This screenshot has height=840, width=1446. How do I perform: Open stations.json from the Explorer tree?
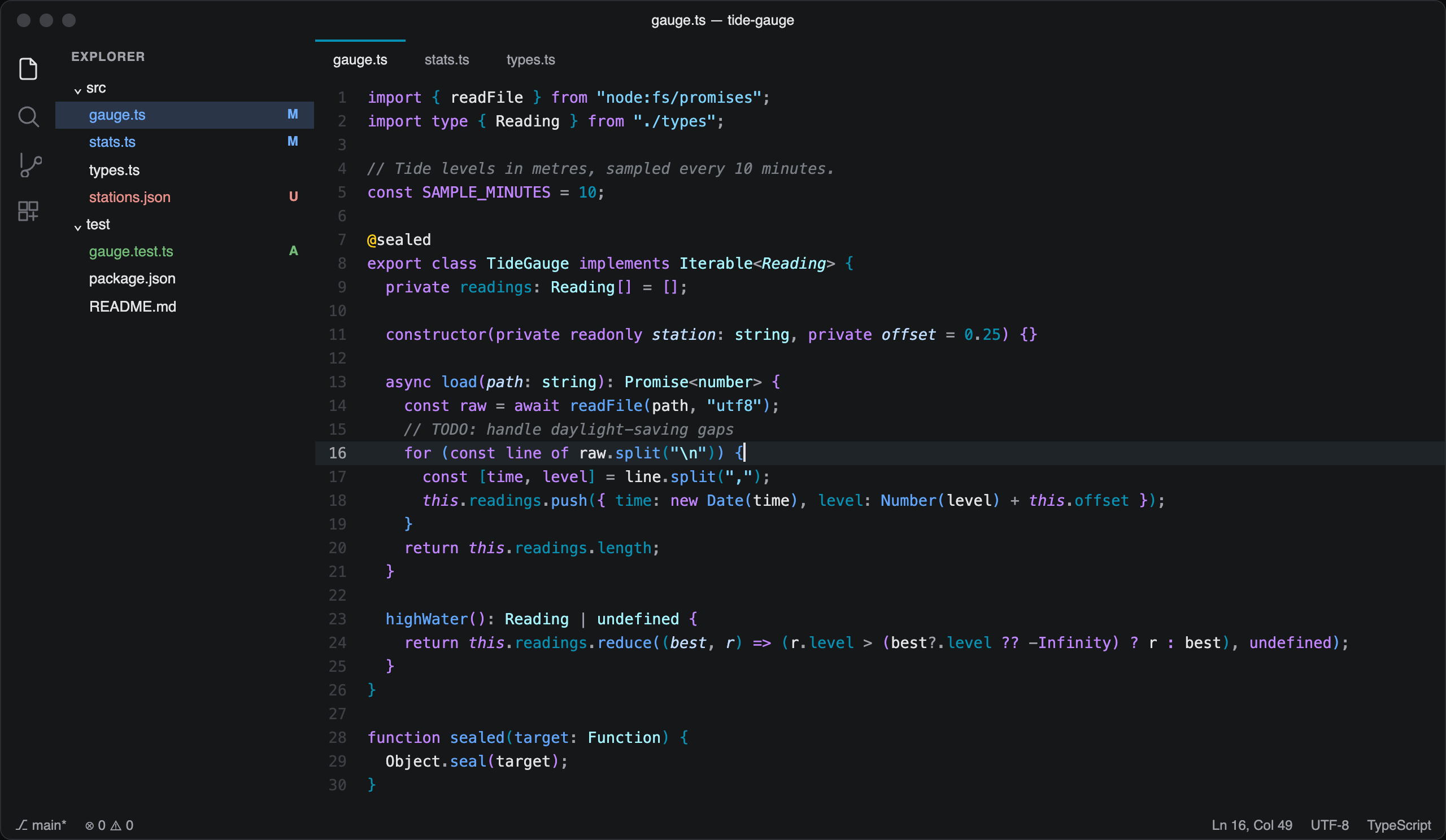coord(184,196)
